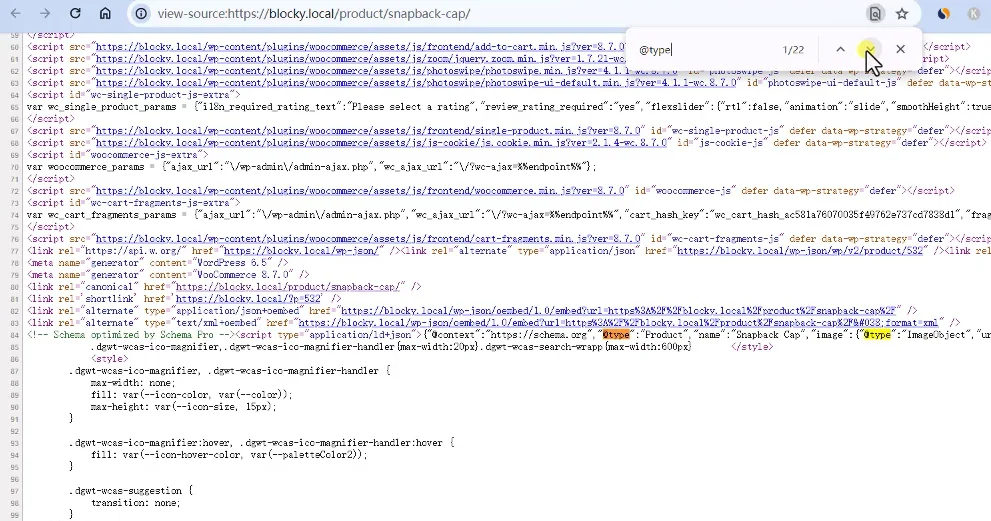This screenshot has width=991, height=521.
Task: Close the find bar
Action: [901, 49]
